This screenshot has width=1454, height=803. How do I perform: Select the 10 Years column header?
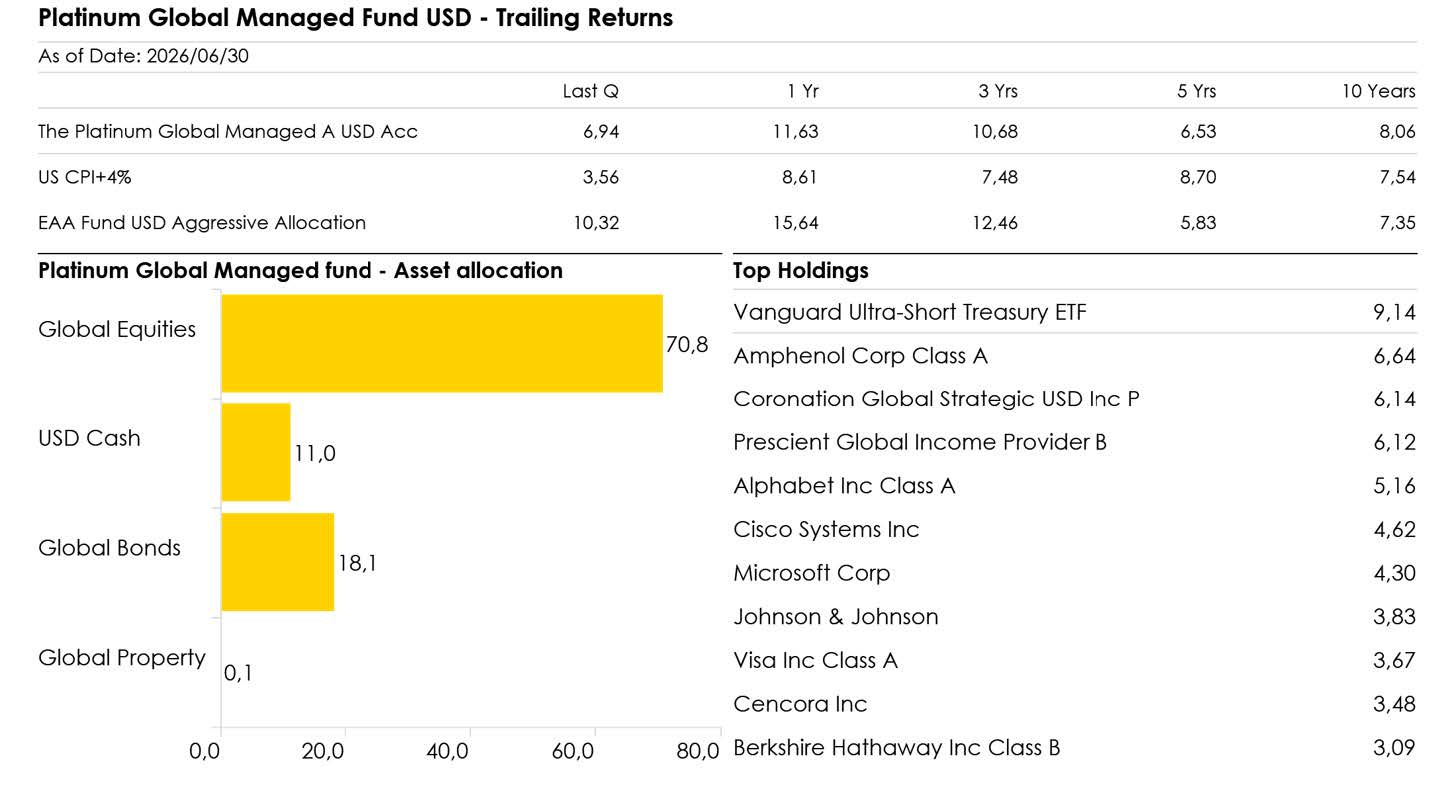tap(1379, 91)
